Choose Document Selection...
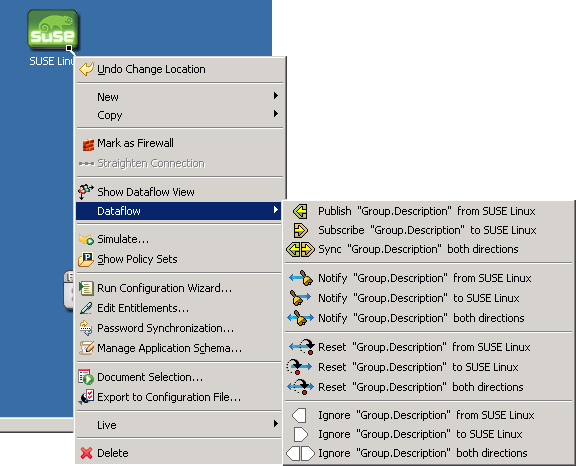Image resolution: width=576 pixels, height=466 pixels. pyautogui.click(x=179, y=377)
